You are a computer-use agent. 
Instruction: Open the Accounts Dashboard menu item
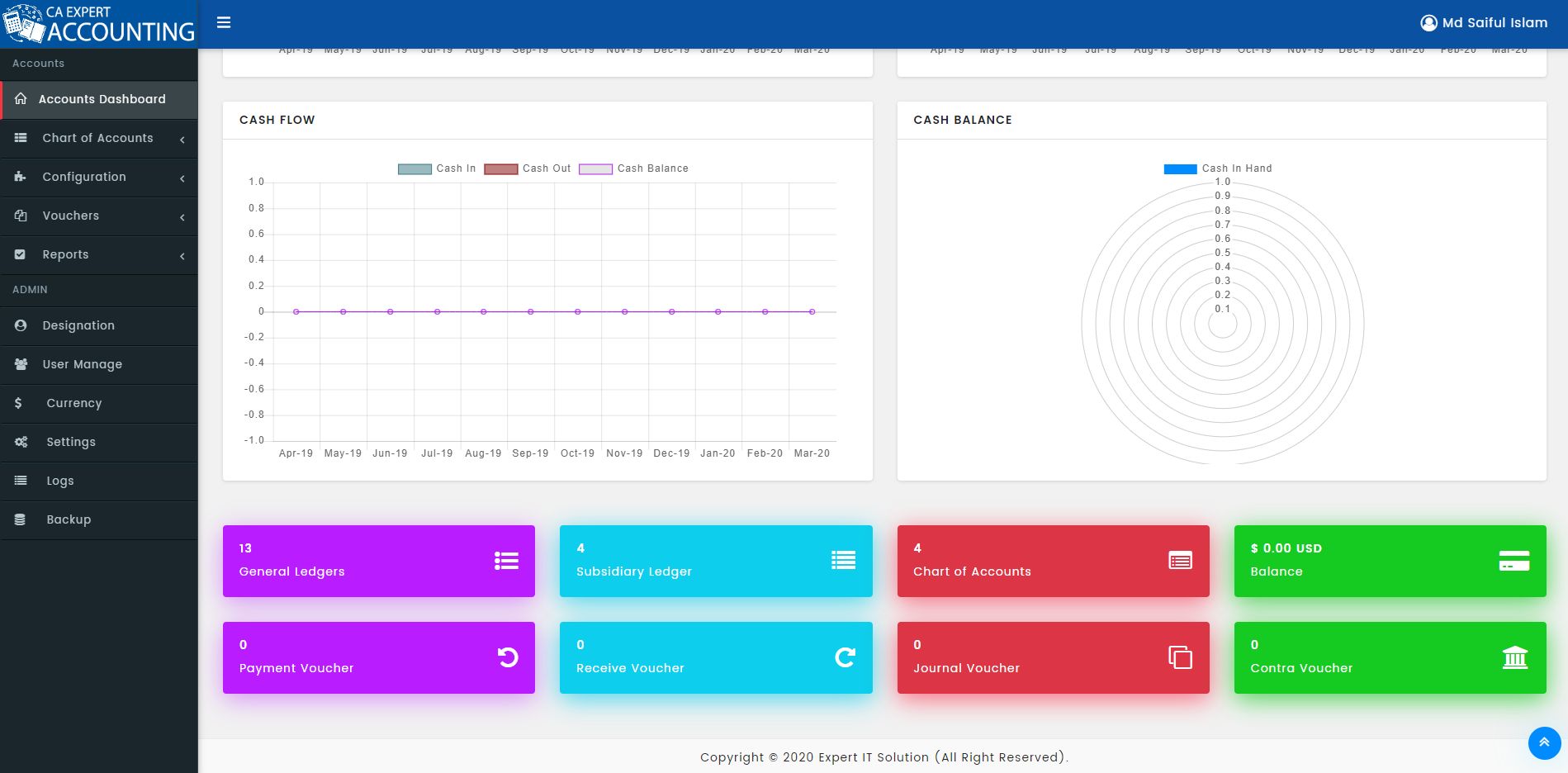(x=99, y=99)
